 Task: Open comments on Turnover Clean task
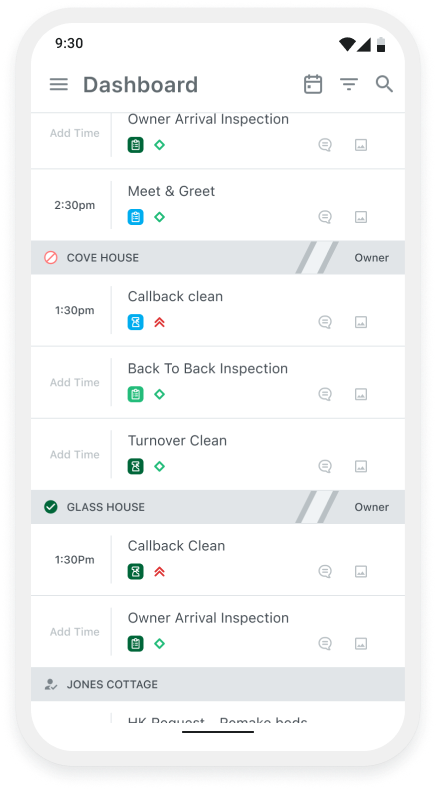[x=325, y=467]
